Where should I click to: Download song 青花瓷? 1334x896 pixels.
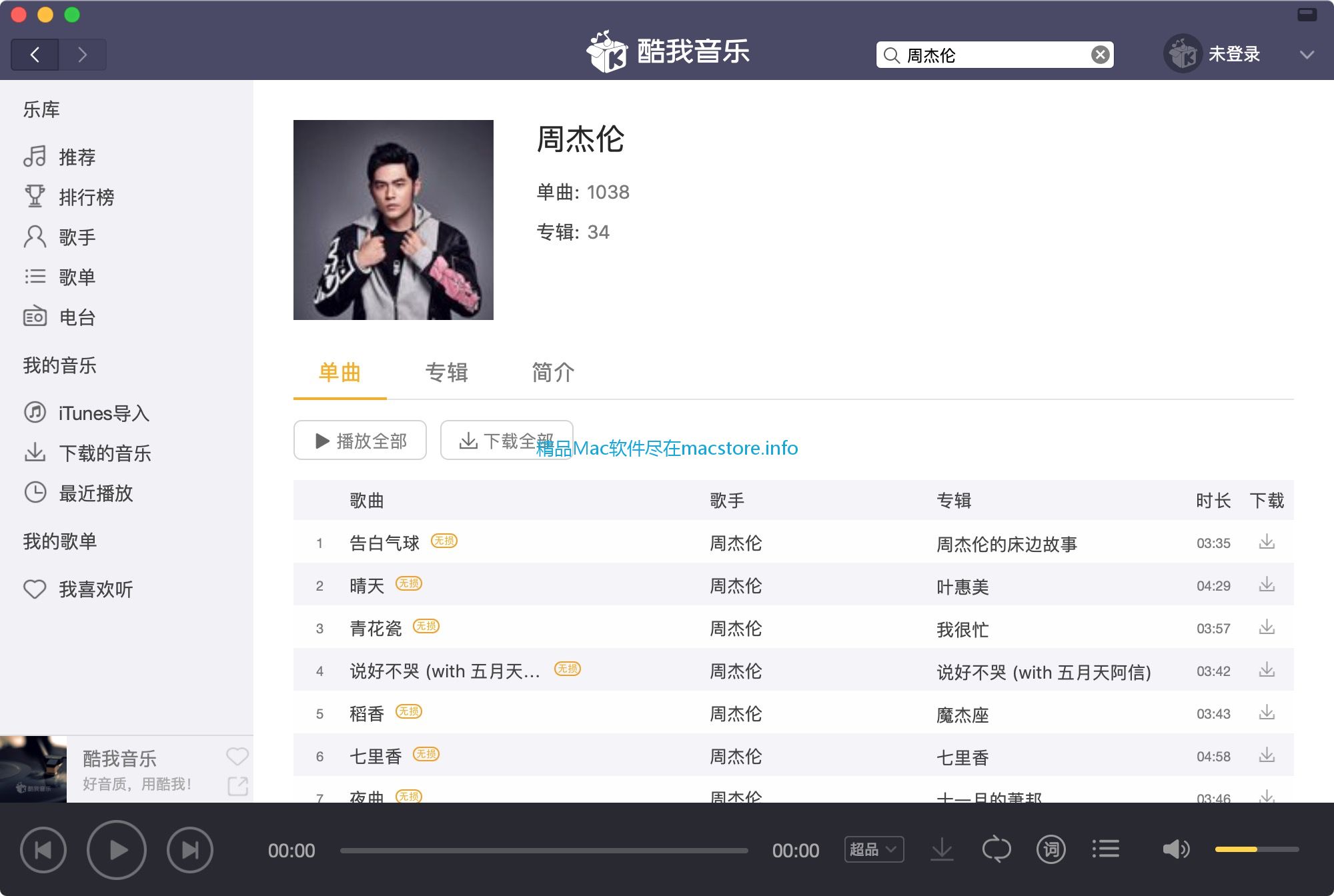coord(1267,627)
